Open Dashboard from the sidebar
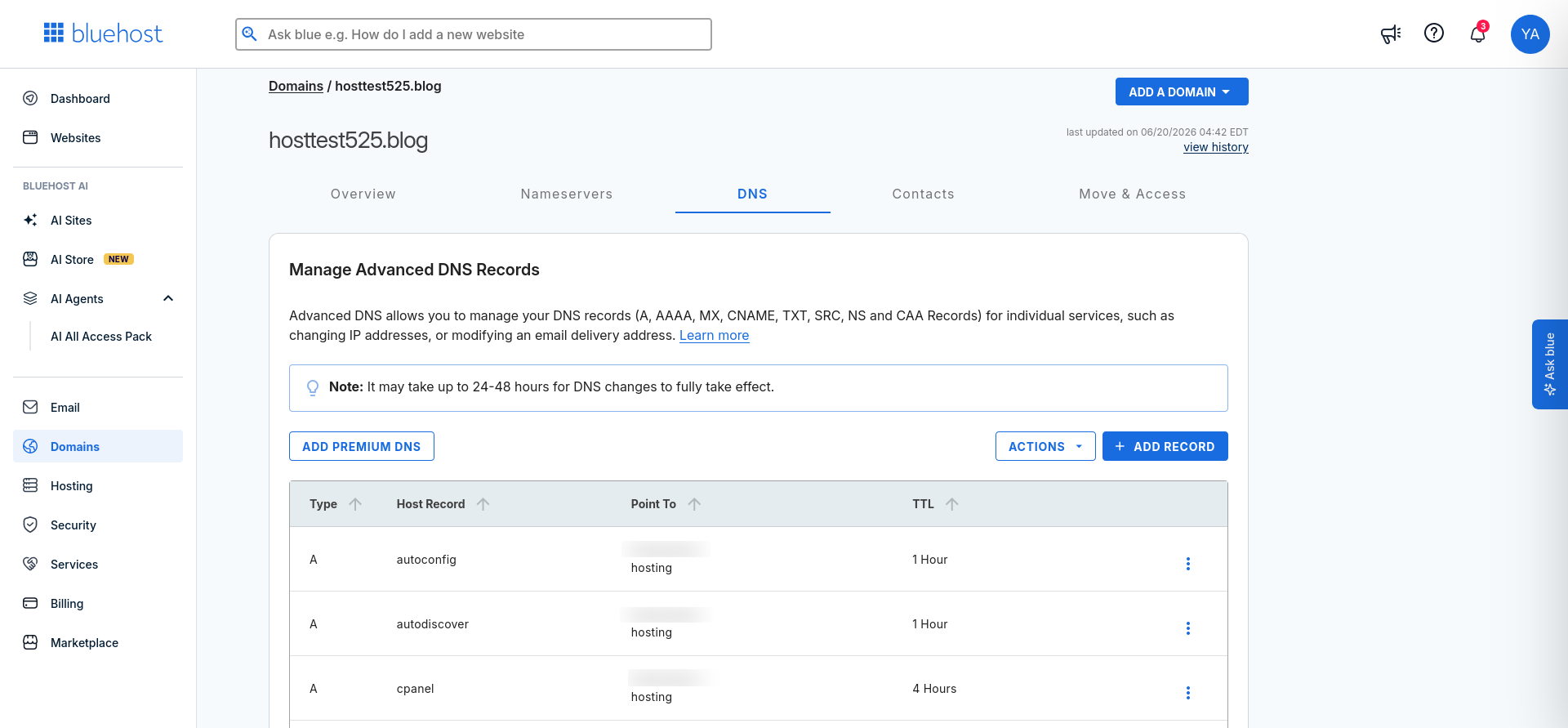 [80, 98]
